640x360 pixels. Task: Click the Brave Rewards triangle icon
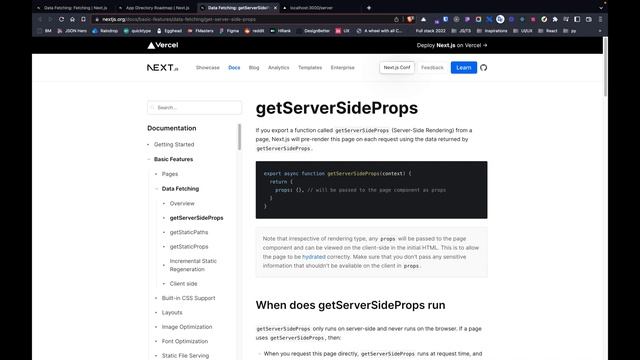(423, 19)
